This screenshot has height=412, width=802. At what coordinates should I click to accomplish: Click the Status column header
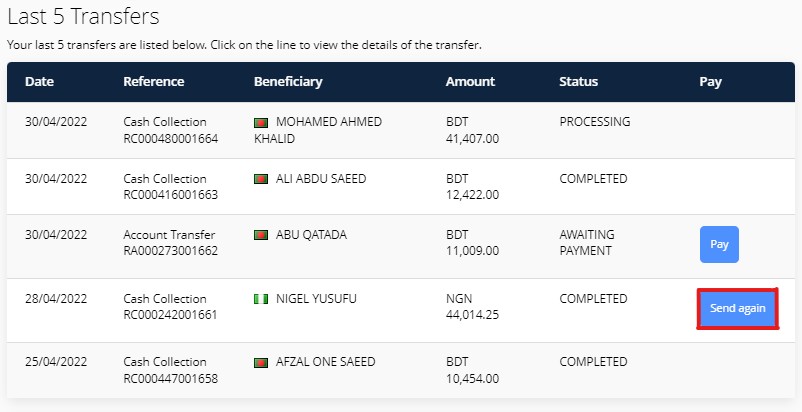tap(578, 82)
